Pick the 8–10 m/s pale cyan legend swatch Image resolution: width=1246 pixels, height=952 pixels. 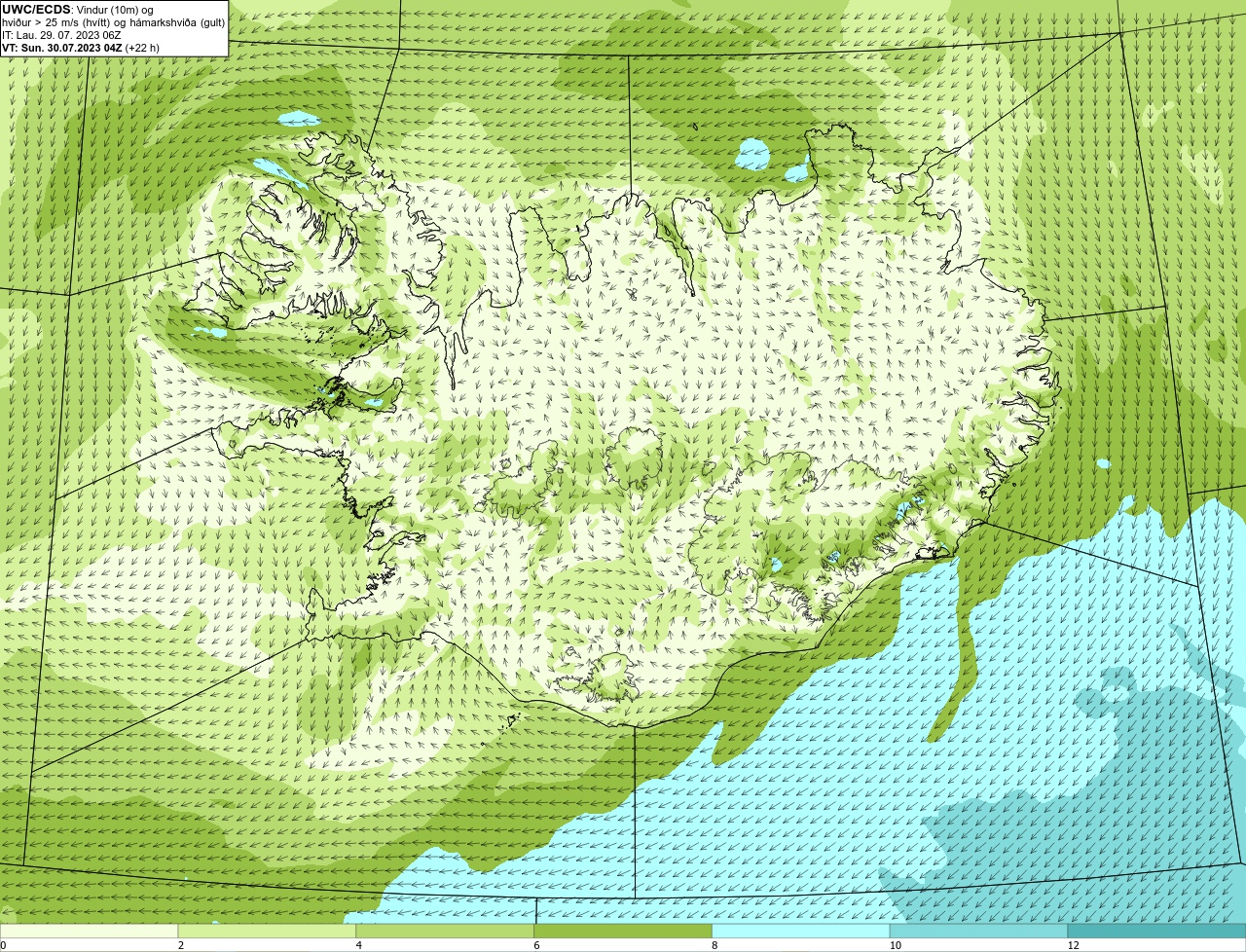[x=801, y=931]
